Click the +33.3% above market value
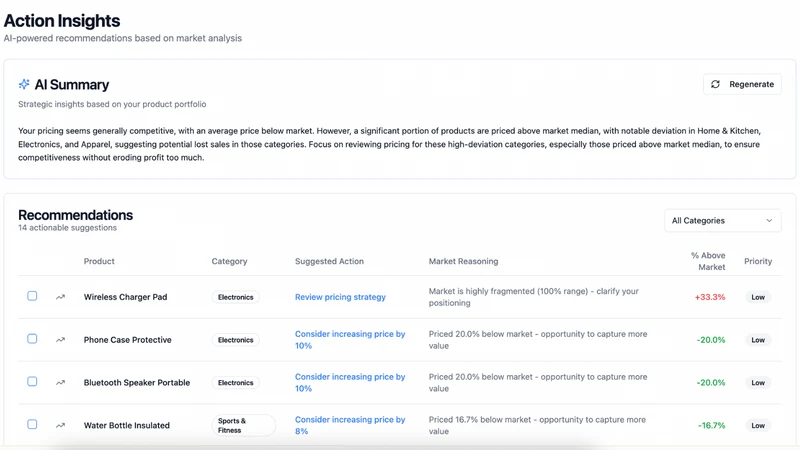This screenshot has height=450, width=800. 710,297
